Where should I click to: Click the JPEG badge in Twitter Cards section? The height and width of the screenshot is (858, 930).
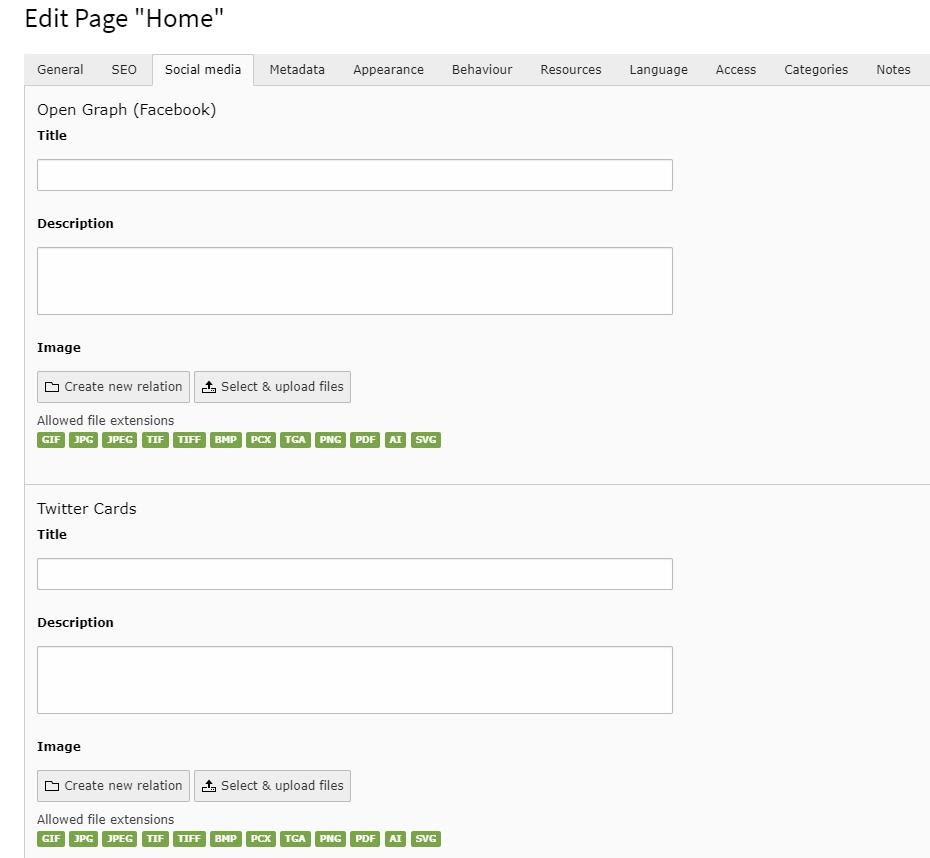pos(119,838)
